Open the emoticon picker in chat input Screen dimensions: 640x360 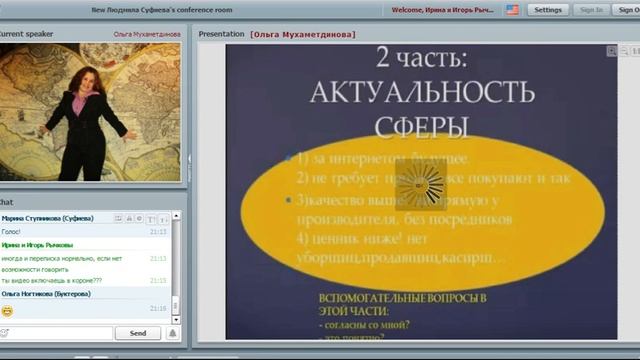[4, 333]
